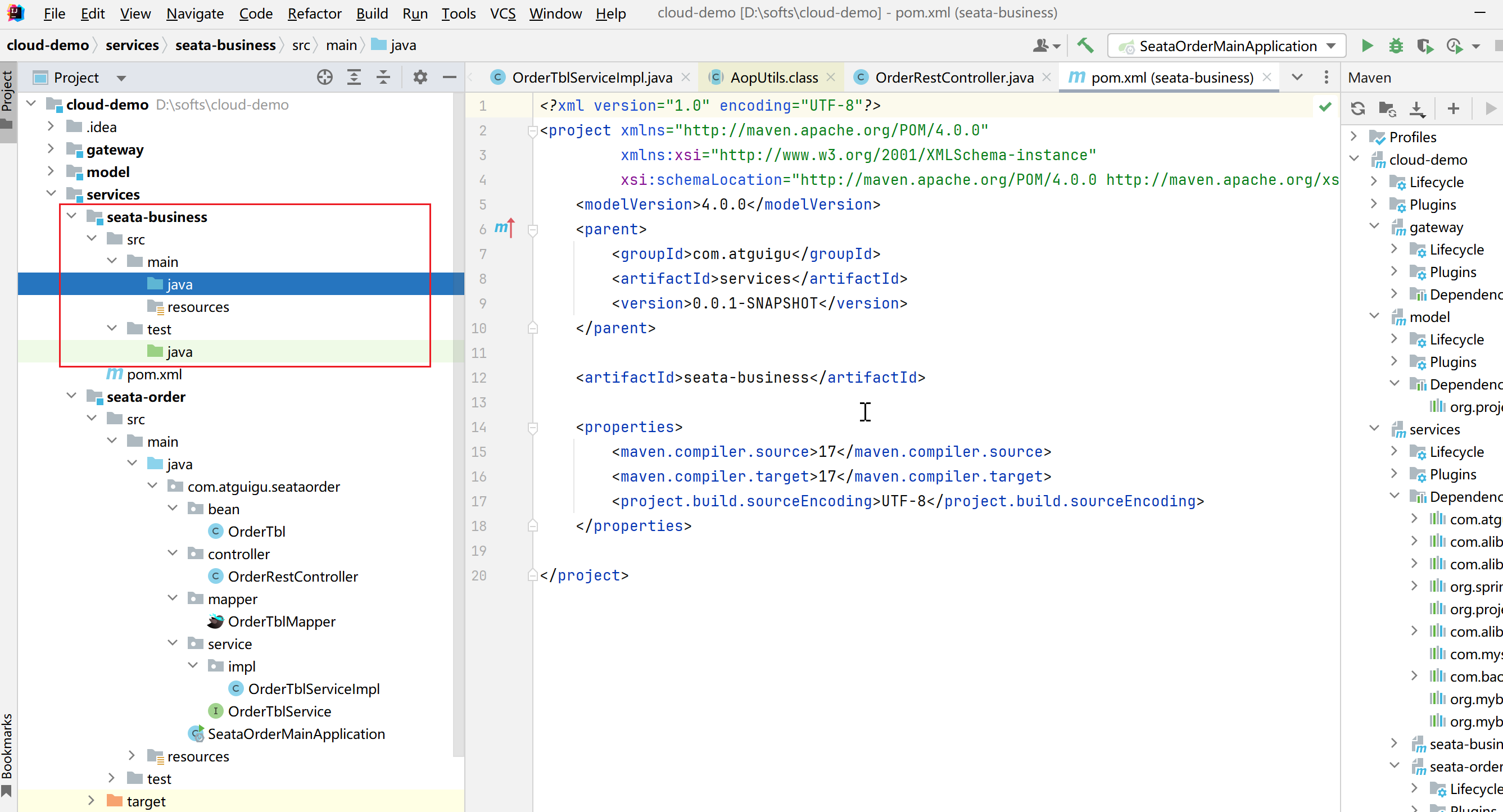The image size is (1503, 812).
Task: Download sources Maven toolbar icon
Action: (1416, 108)
